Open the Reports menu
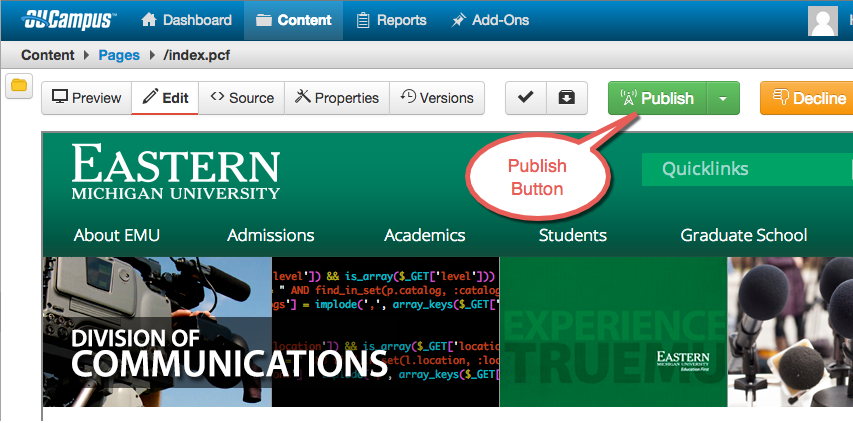This screenshot has height=423, width=853. pos(391,20)
